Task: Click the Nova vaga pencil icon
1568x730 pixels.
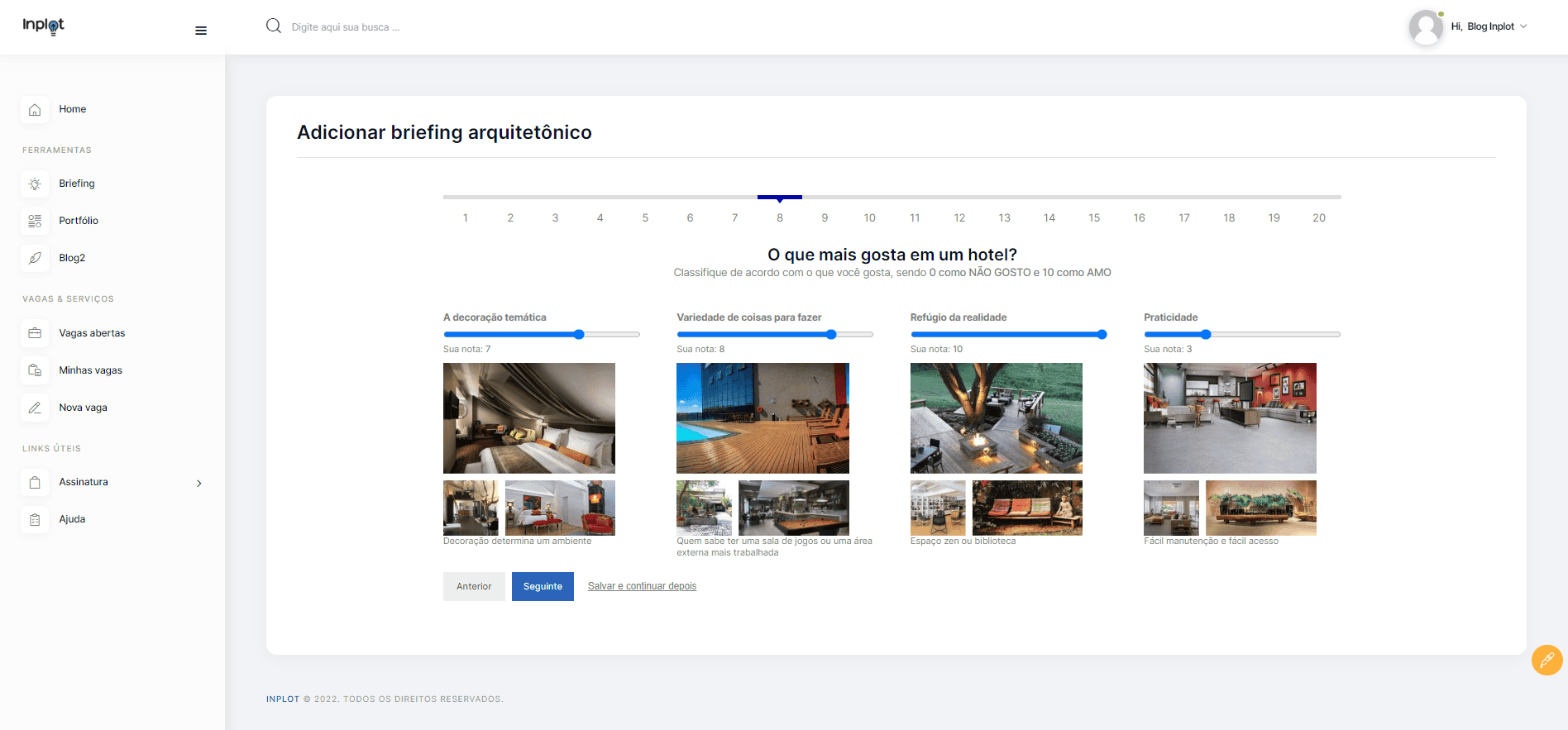Action: click(35, 408)
